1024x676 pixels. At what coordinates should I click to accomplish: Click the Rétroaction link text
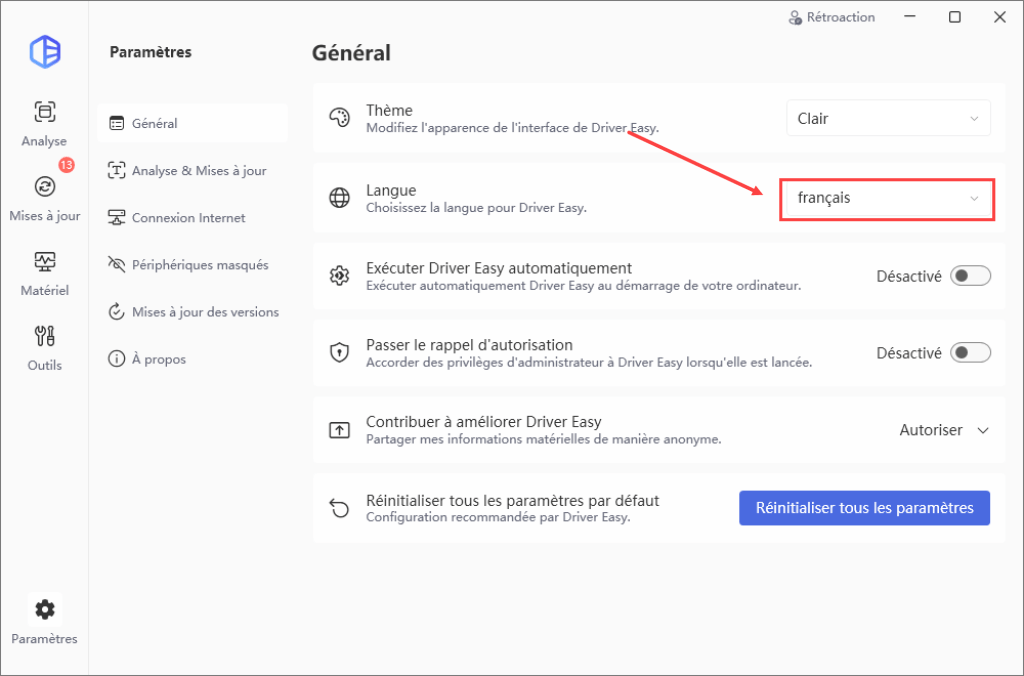[x=840, y=18]
